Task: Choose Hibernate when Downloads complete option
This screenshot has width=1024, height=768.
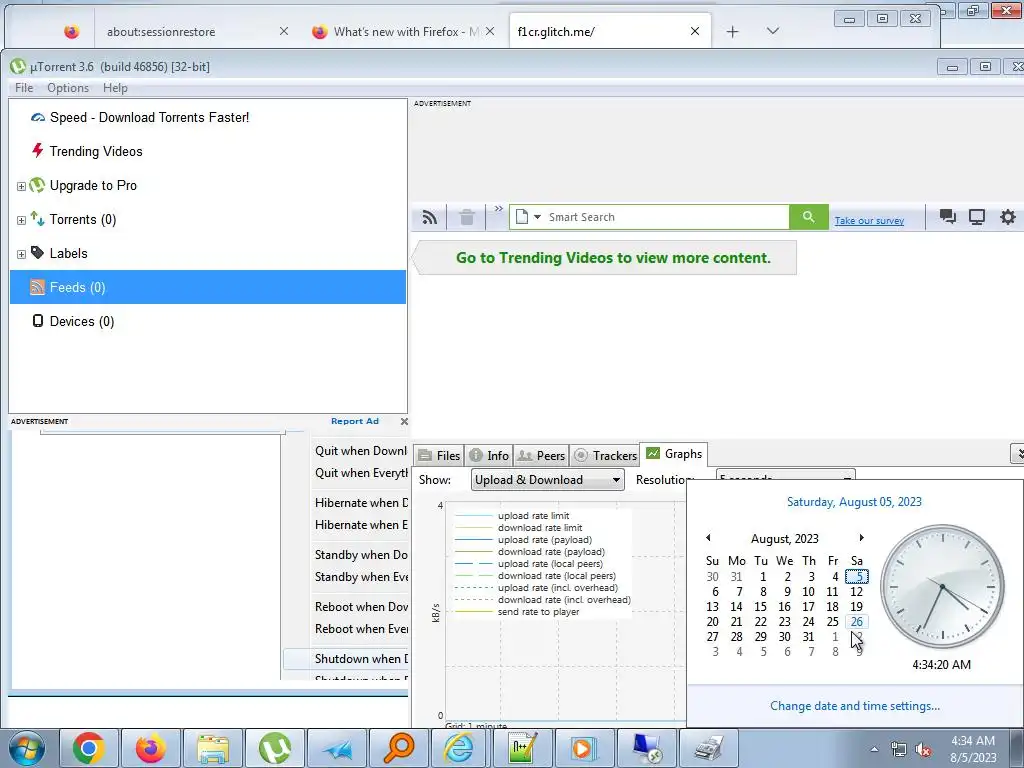Action: (x=360, y=503)
